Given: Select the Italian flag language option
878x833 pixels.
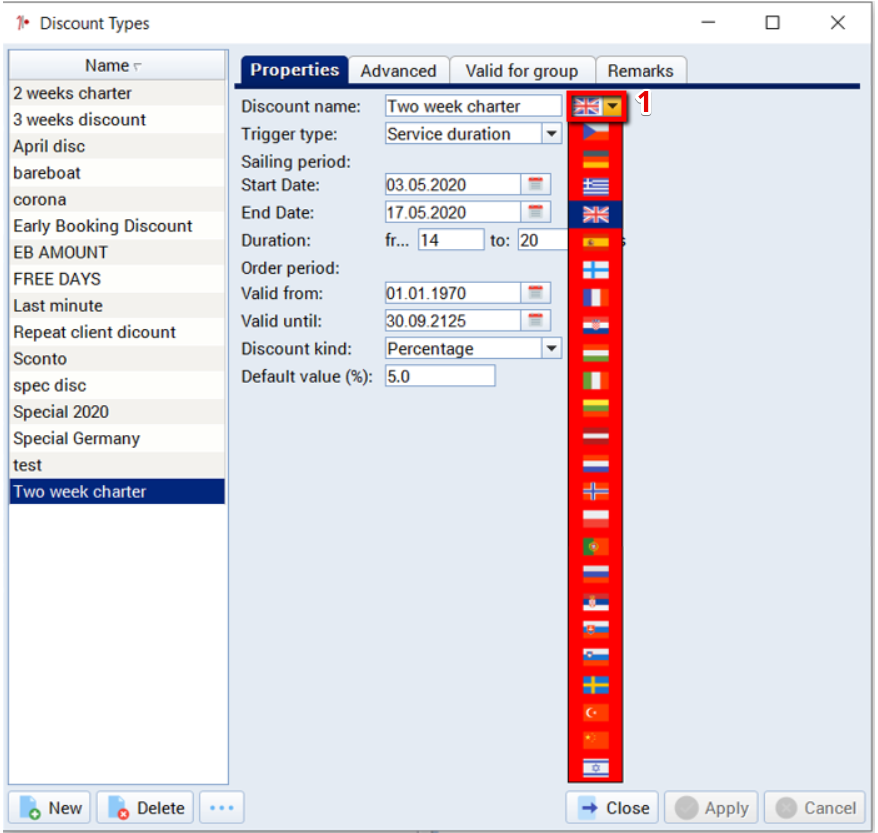Looking at the screenshot, I should pyautogui.click(x=595, y=381).
